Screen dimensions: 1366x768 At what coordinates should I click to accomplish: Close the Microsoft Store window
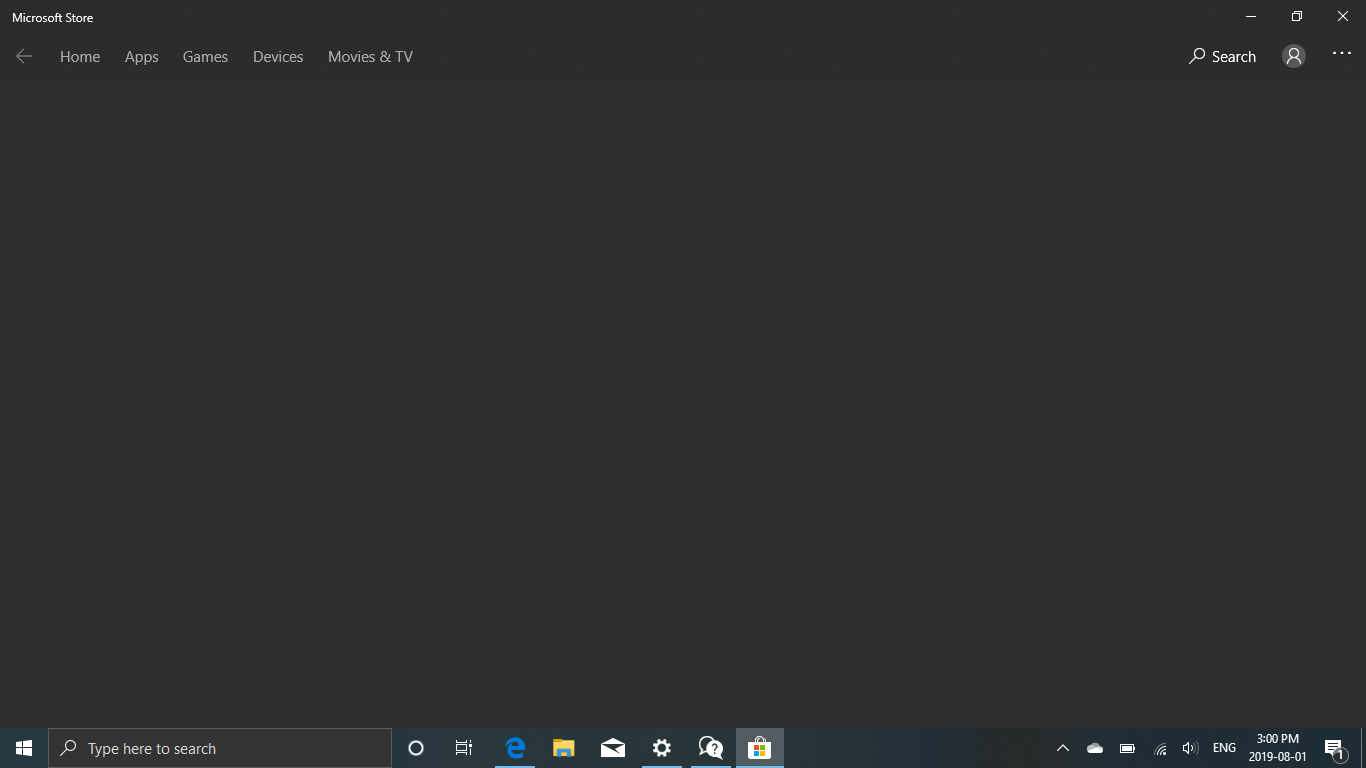pos(1343,17)
